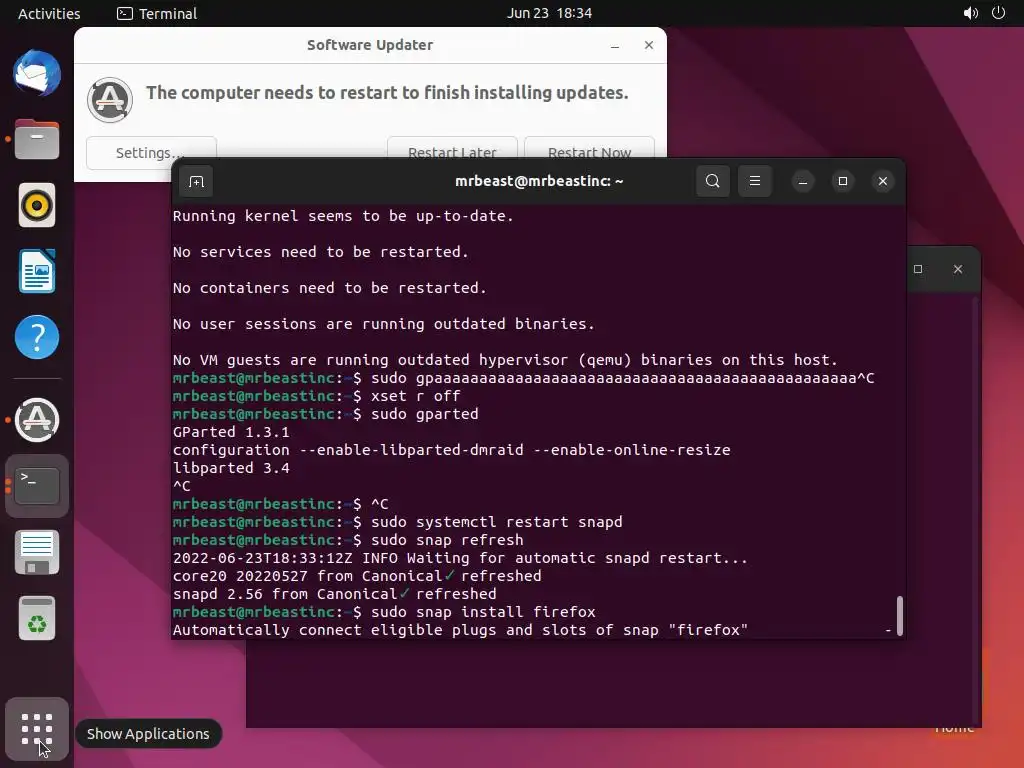This screenshot has width=1024, height=768.
Task: Click the Software Updater logo icon in dialog
Action: pos(110,100)
